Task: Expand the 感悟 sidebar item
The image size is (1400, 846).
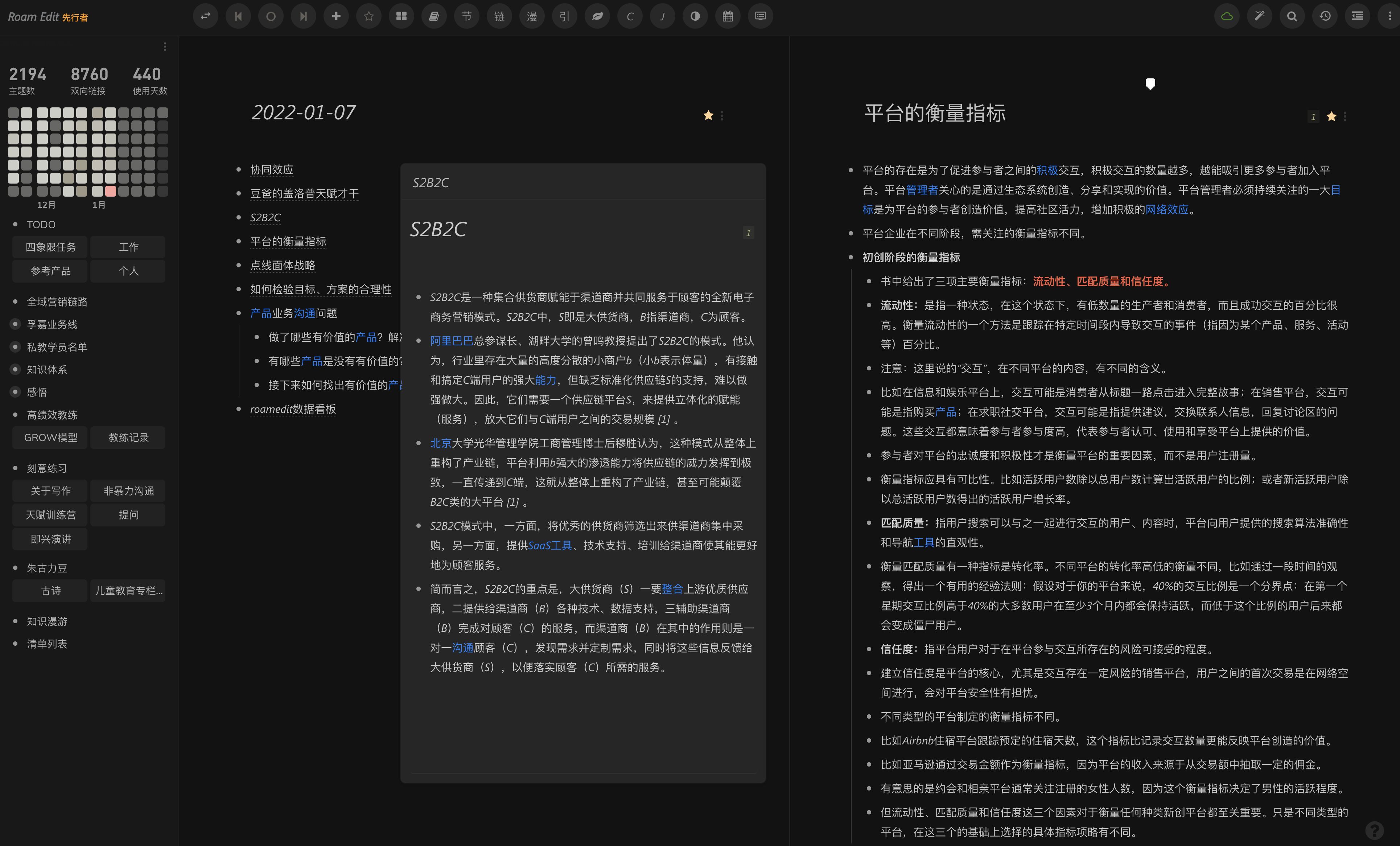Action: point(15,392)
